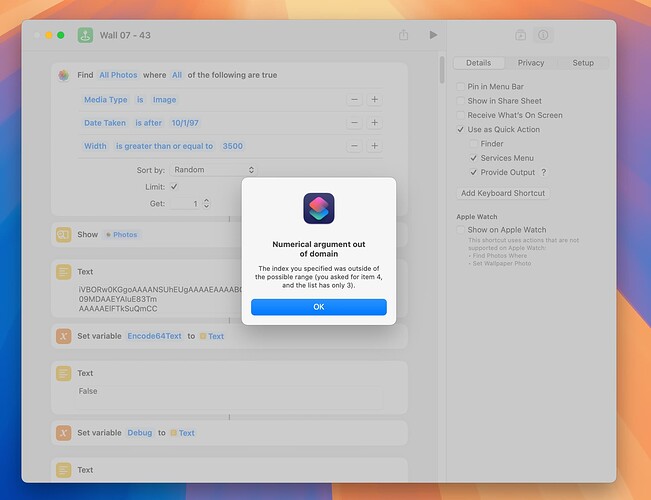Click the Text action icon above the base64 string
This screenshot has width=651, height=500.
[64, 272]
